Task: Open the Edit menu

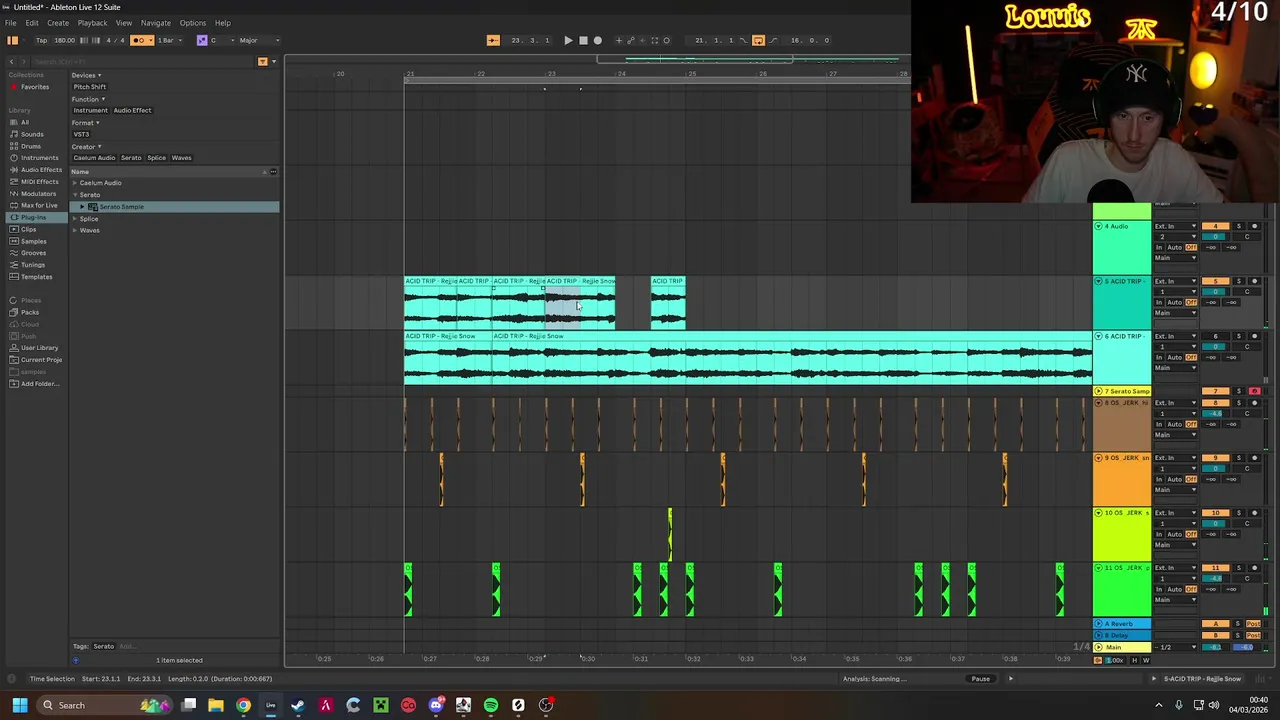Action: point(32,23)
